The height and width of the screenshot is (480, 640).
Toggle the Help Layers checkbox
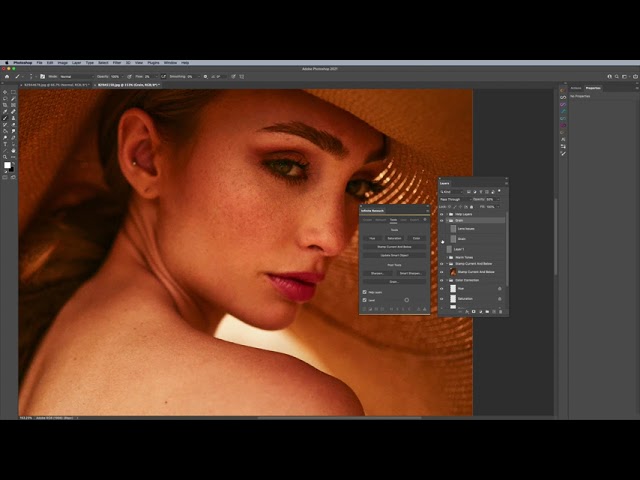coord(365,292)
